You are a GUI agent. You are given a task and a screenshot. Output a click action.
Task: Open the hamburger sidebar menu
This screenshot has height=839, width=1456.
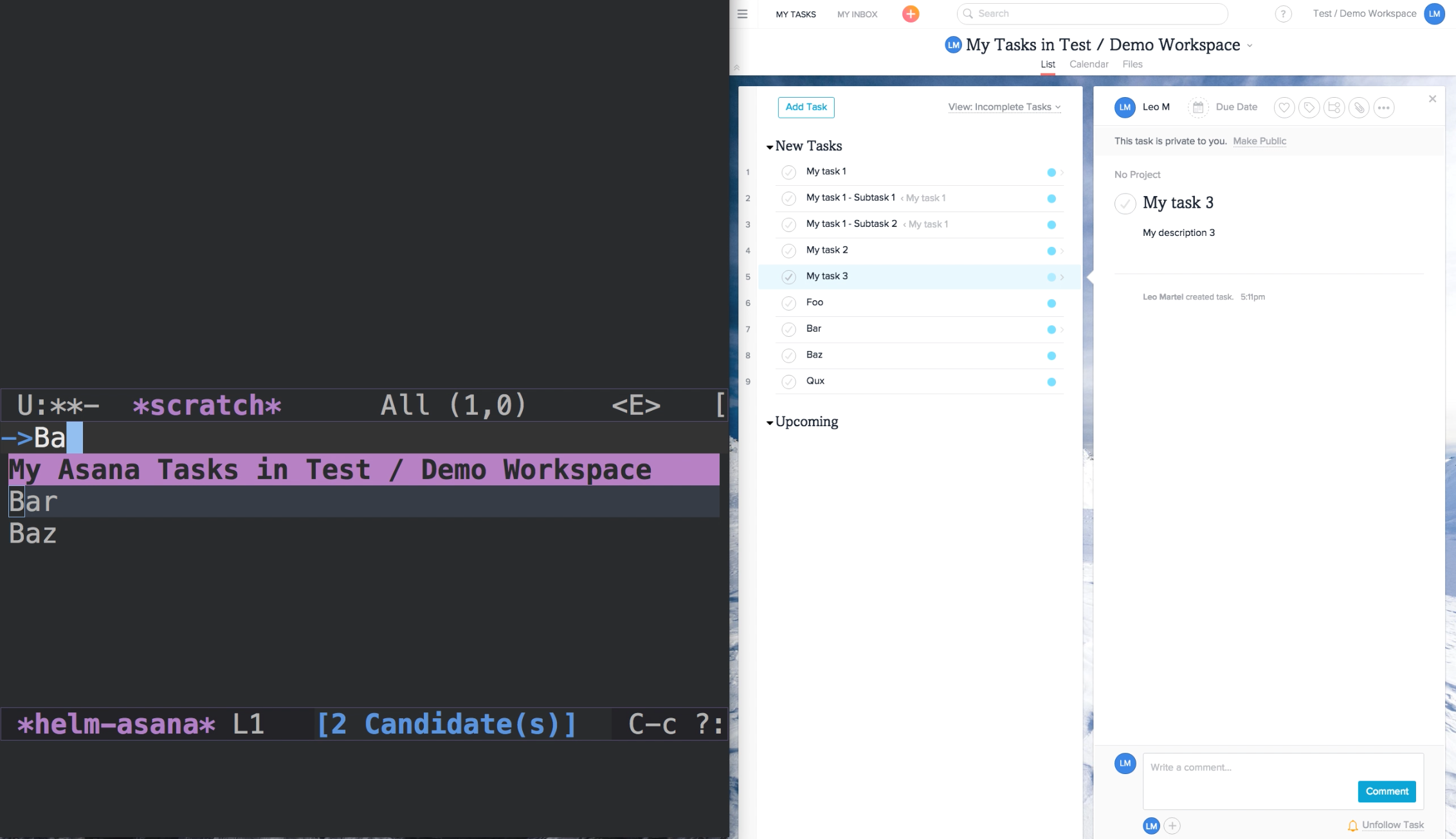tap(742, 14)
